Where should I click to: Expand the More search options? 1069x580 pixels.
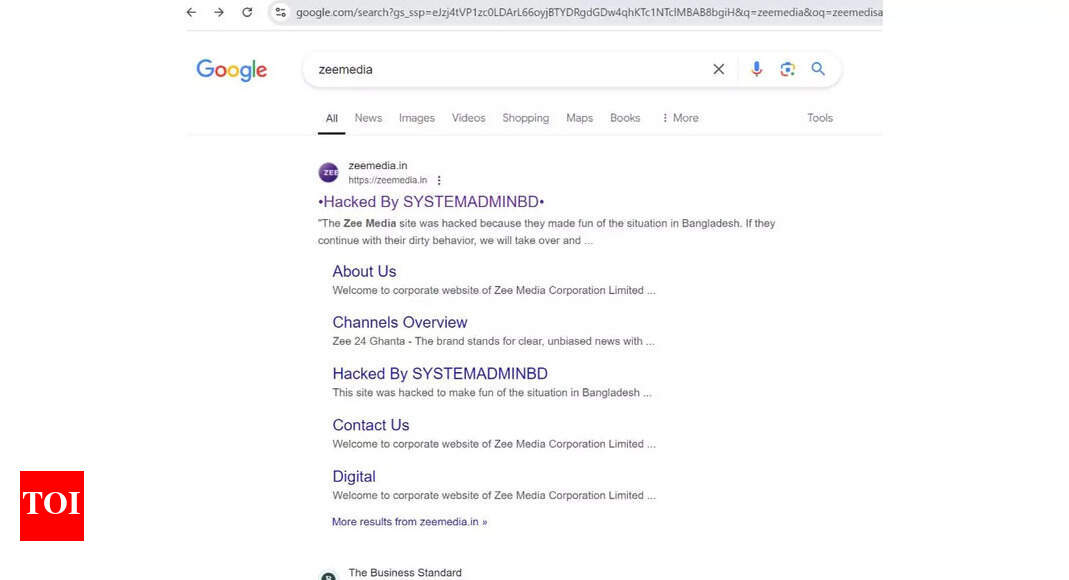680,118
